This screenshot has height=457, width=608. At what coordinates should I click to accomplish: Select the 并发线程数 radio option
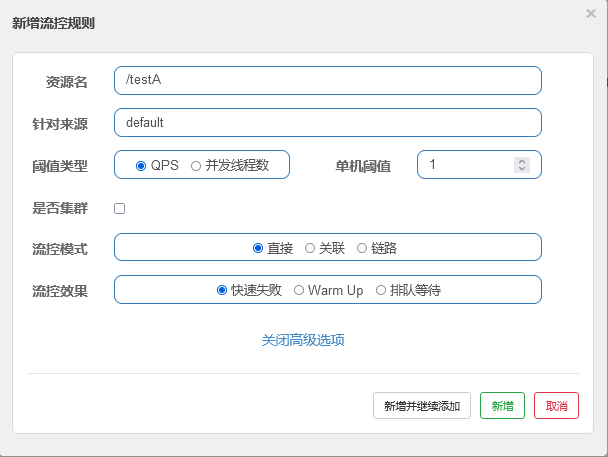pyautogui.click(x=196, y=165)
